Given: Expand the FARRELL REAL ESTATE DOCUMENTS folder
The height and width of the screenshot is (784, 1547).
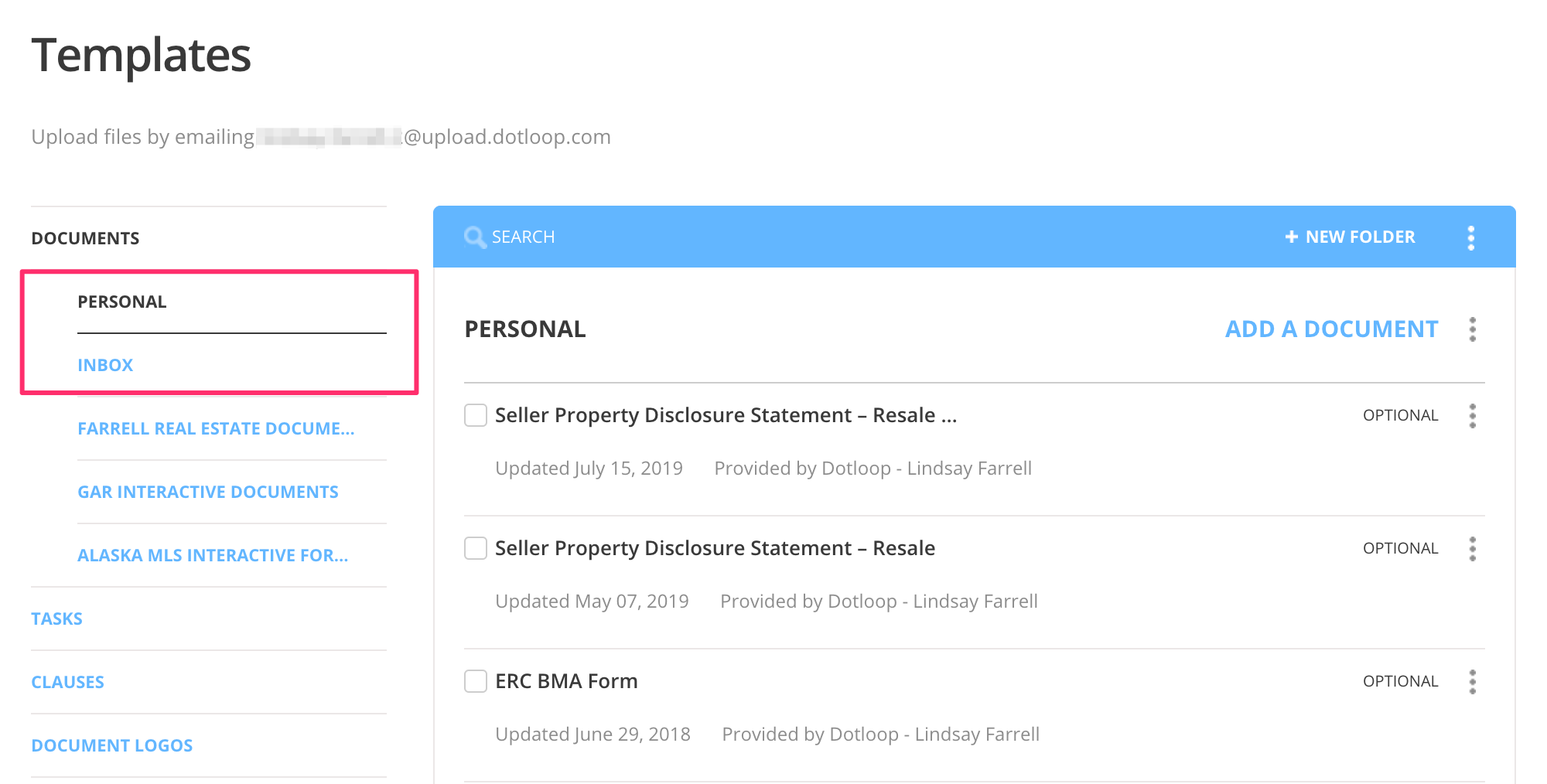Looking at the screenshot, I should tap(216, 428).
